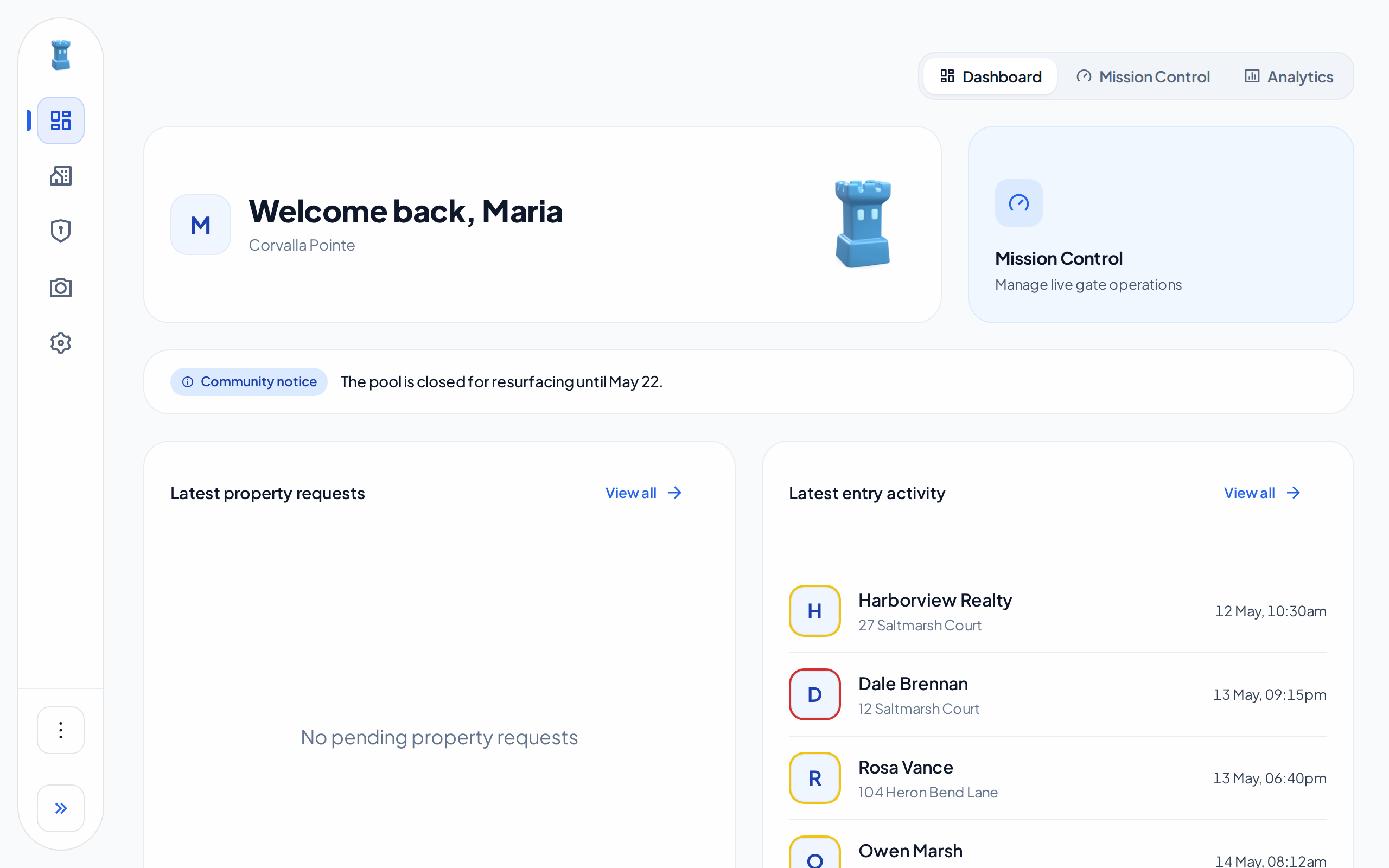Expand the sidebar with double chevron

point(61,808)
